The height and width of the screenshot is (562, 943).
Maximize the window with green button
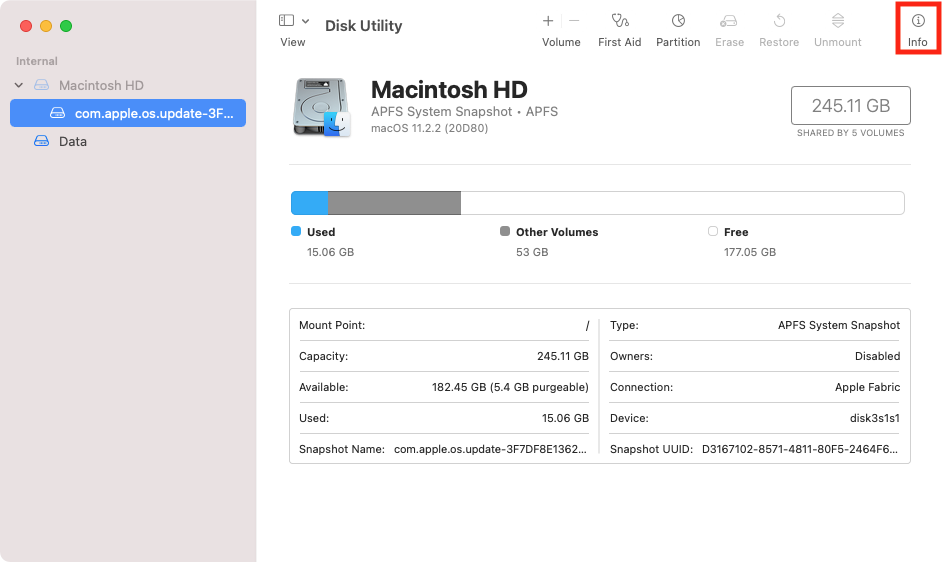pyautogui.click(x=66, y=26)
